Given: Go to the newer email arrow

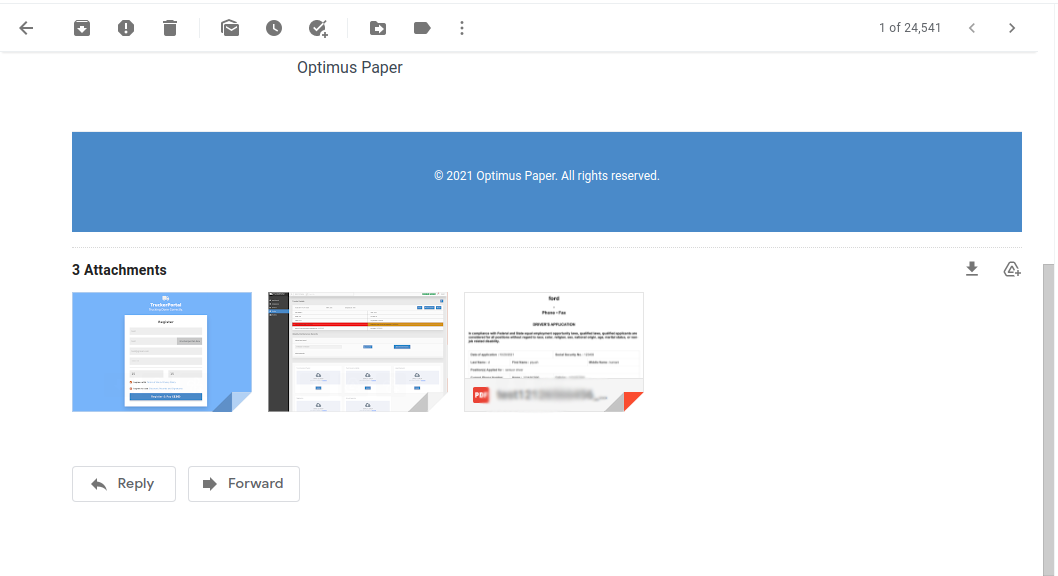Looking at the screenshot, I should click(972, 28).
